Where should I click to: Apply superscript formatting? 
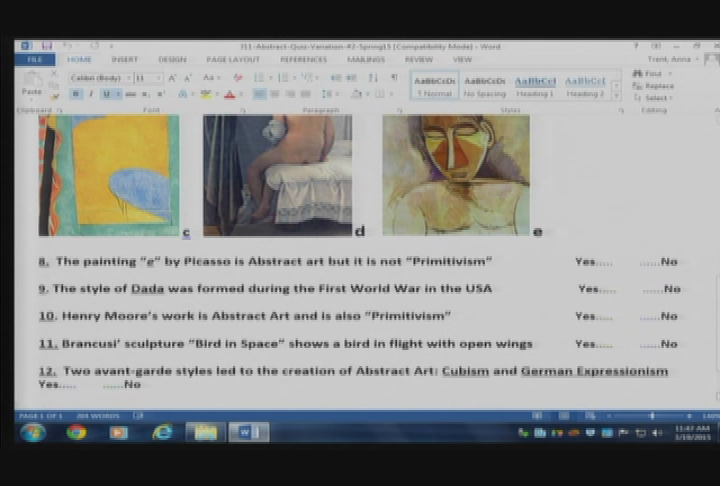pyautogui.click(x=161, y=94)
